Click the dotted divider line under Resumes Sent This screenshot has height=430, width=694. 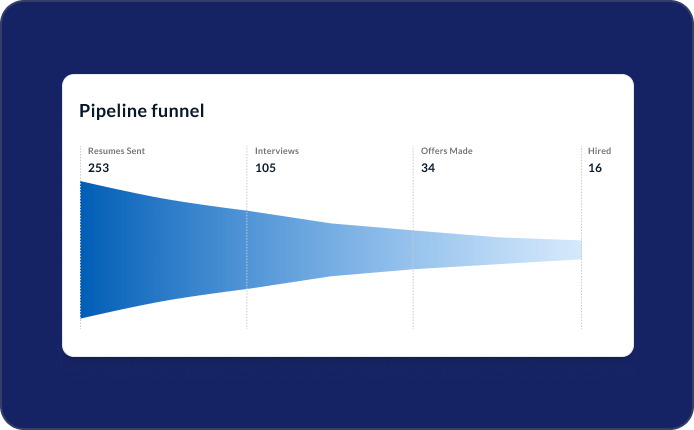coord(80,323)
